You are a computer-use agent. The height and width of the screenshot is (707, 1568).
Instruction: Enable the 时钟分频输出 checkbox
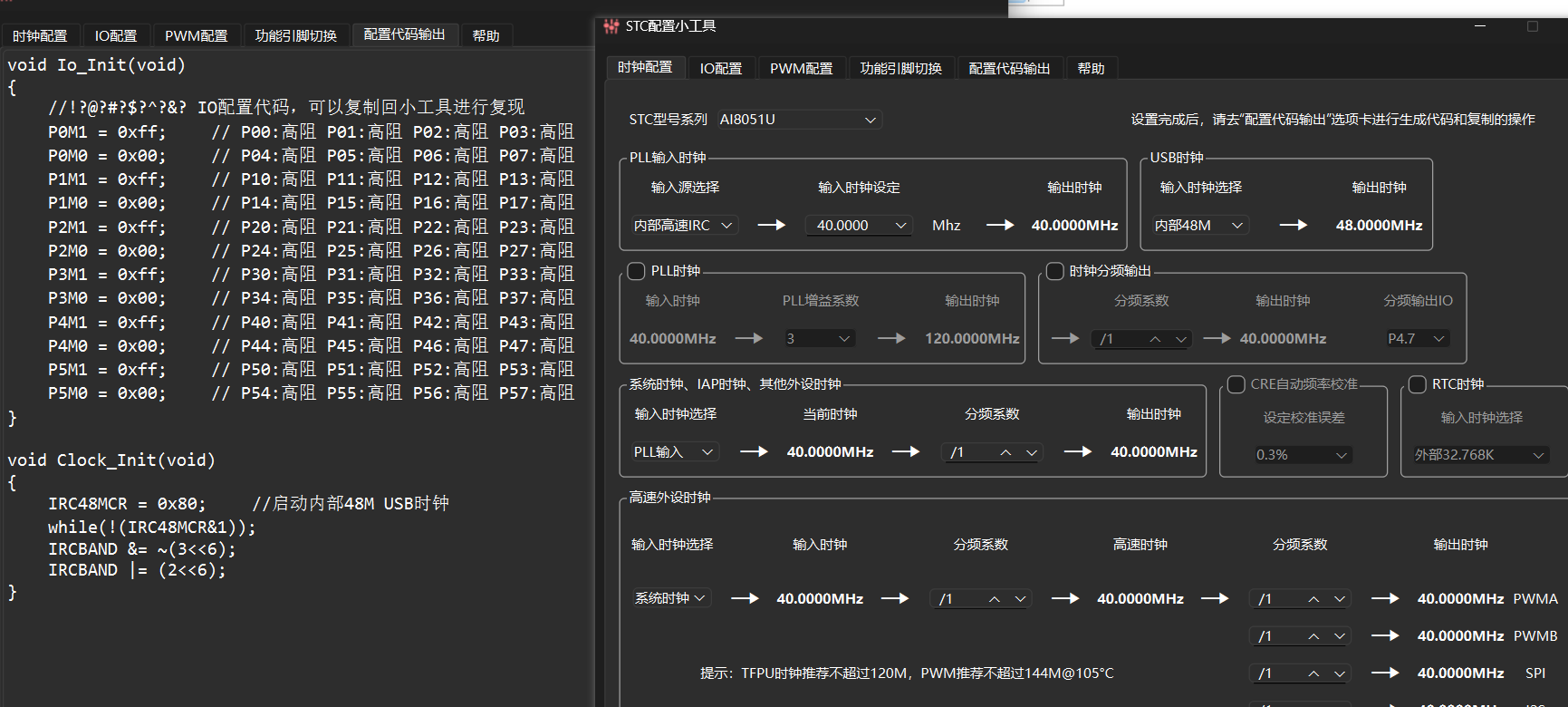coord(1054,271)
